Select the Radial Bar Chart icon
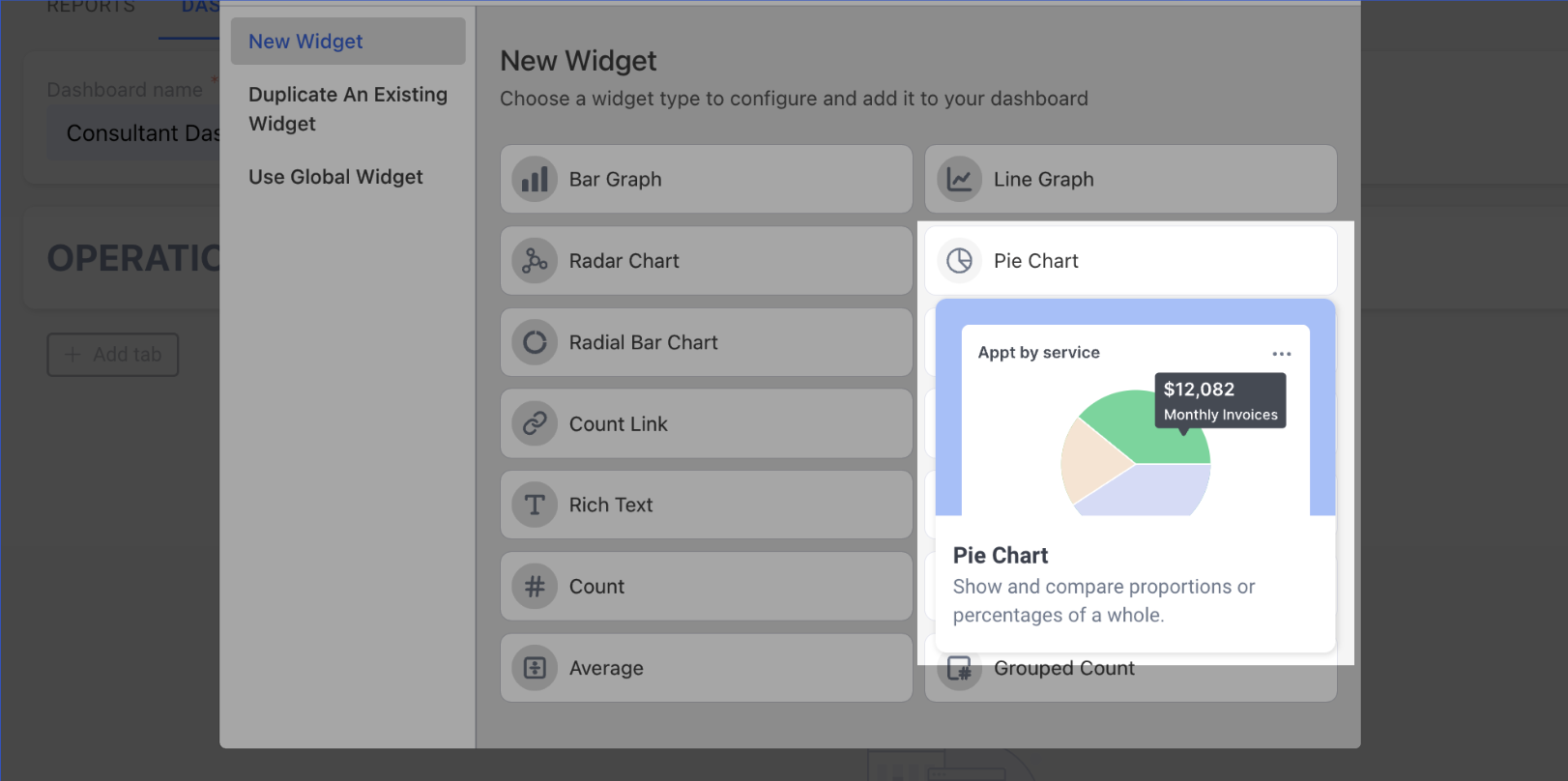 pos(535,342)
